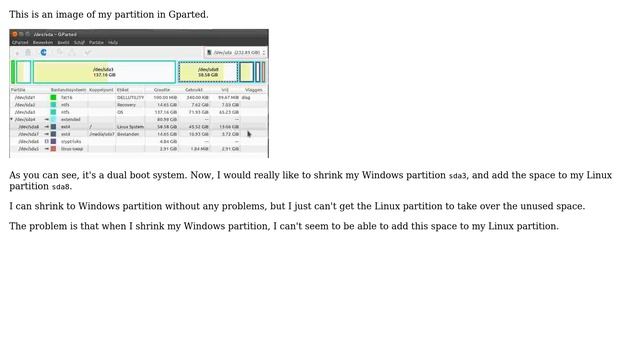Viewport: 640px width, 360px height.
Task: Select the /dev/sda8 Linux System row
Action: pos(139,127)
